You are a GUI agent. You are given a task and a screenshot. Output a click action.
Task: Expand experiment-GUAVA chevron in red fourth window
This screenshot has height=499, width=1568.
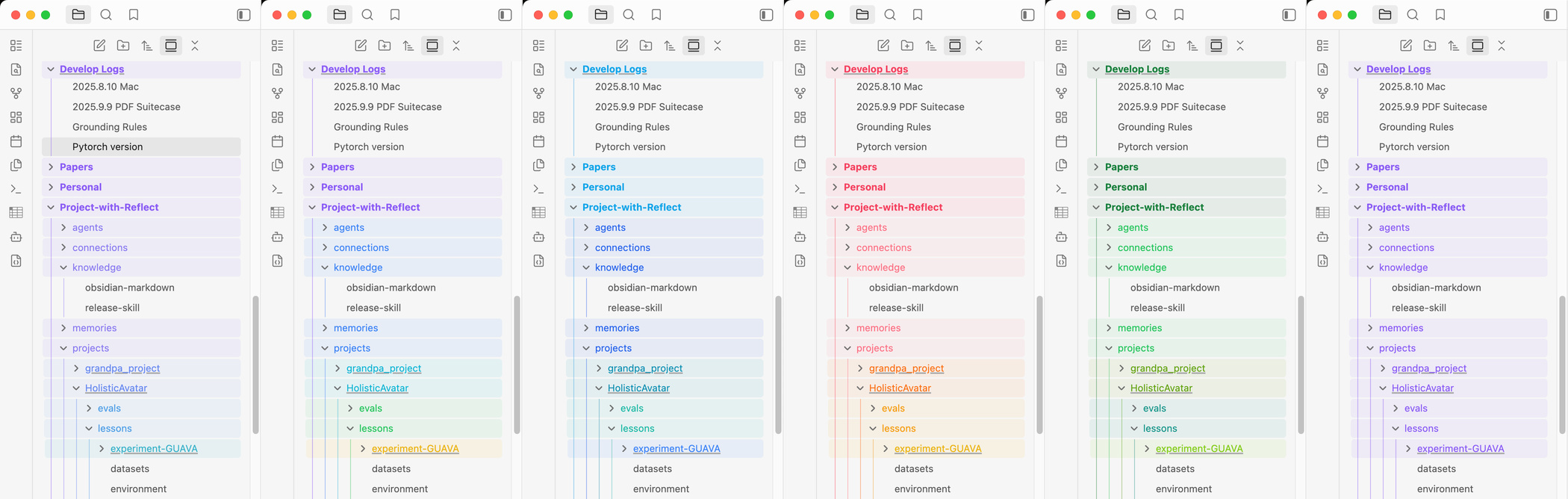[886, 448]
